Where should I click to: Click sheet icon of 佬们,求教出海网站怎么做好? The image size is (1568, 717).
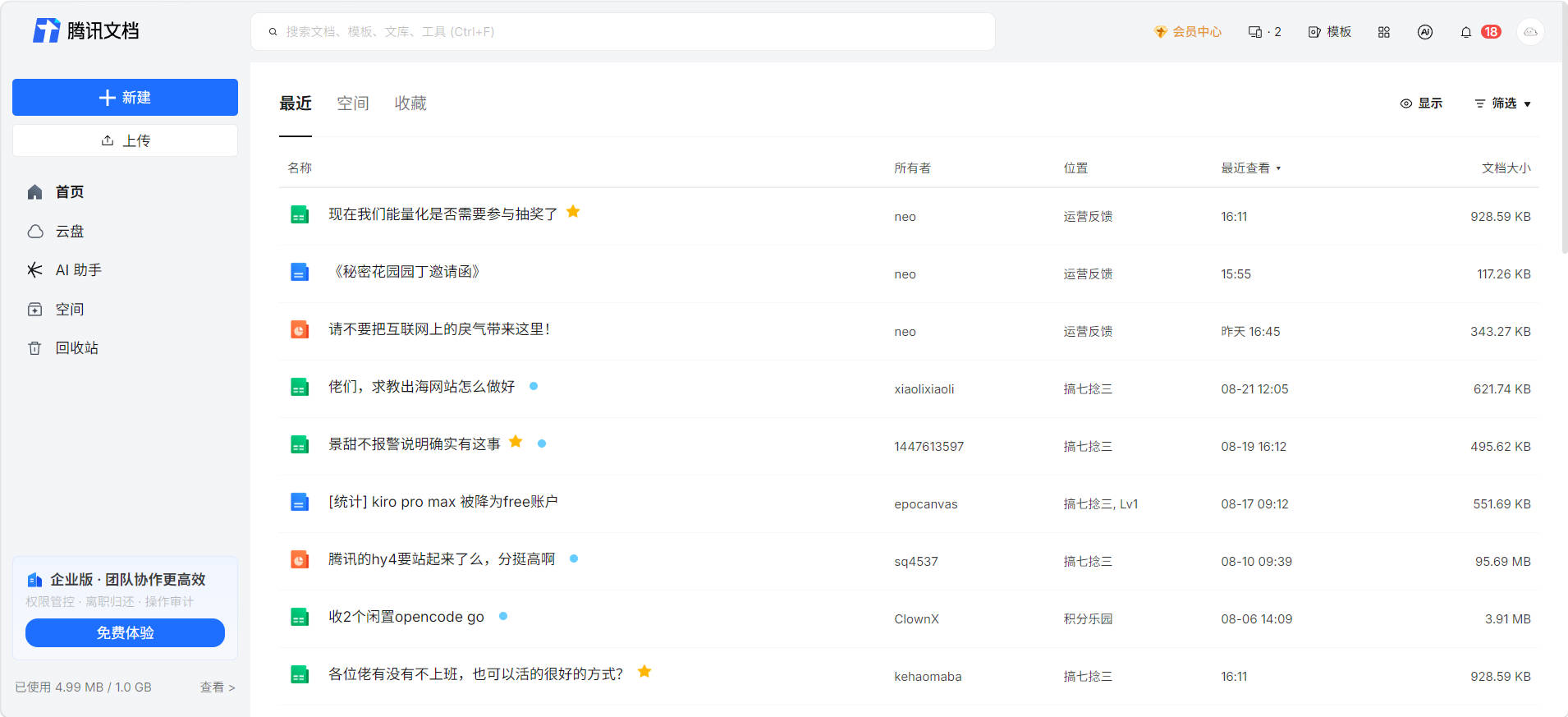point(300,387)
